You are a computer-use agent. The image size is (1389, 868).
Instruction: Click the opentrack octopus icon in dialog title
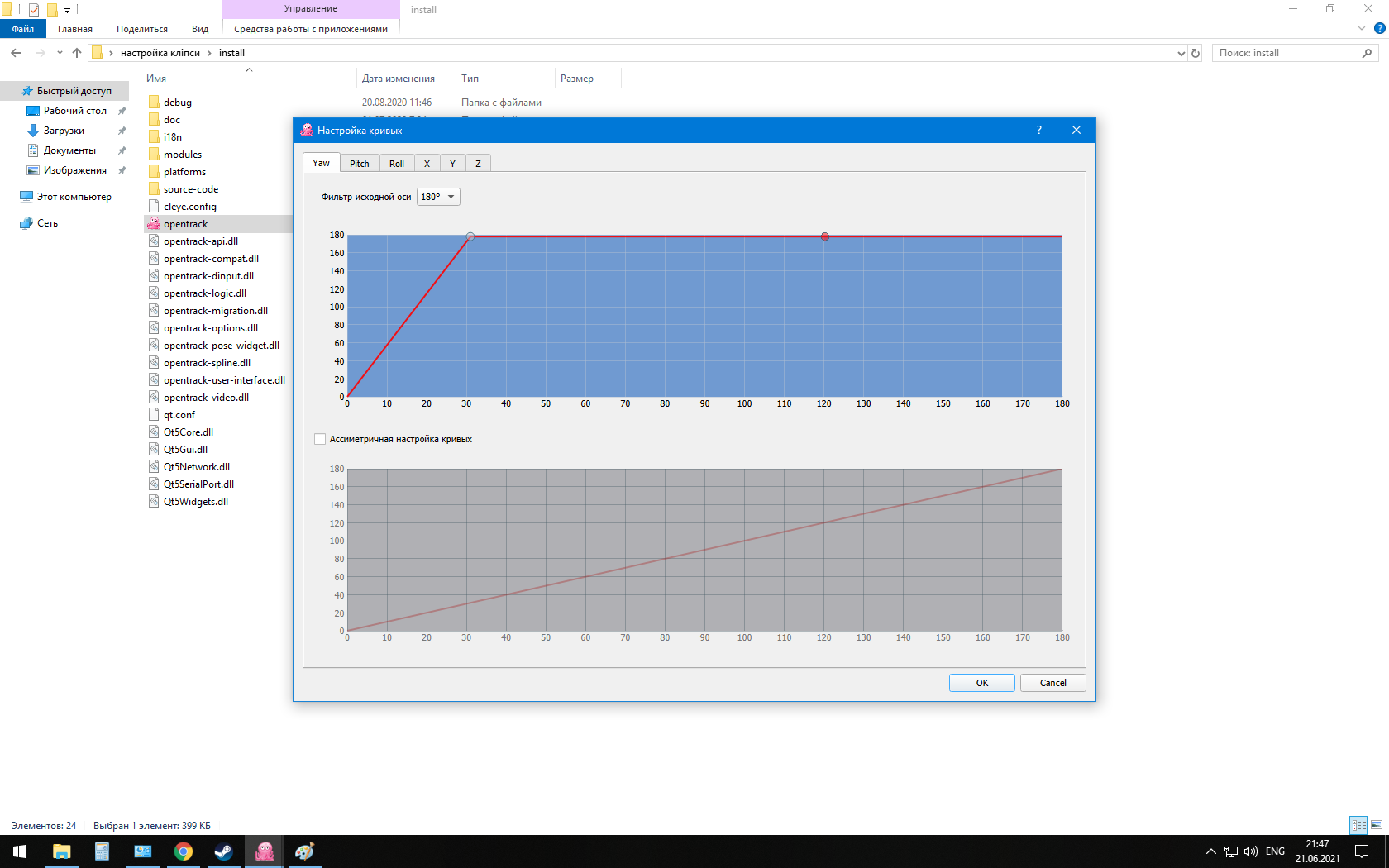tap(307, 130)
